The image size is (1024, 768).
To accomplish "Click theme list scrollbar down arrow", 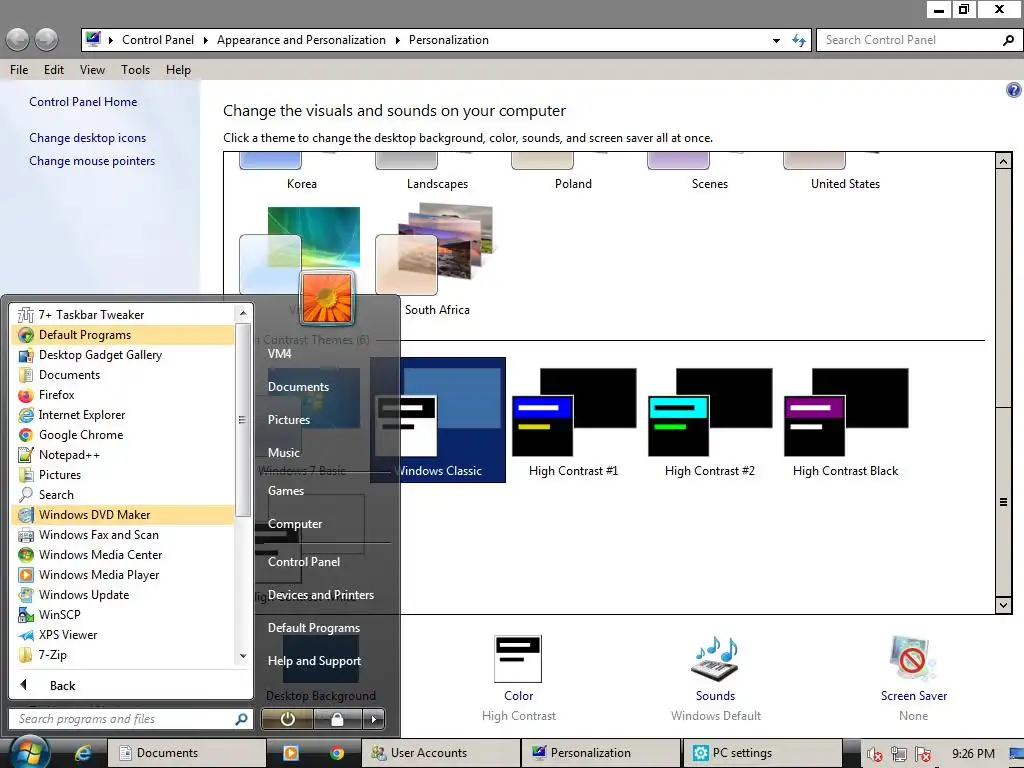I will [1003, 605].
